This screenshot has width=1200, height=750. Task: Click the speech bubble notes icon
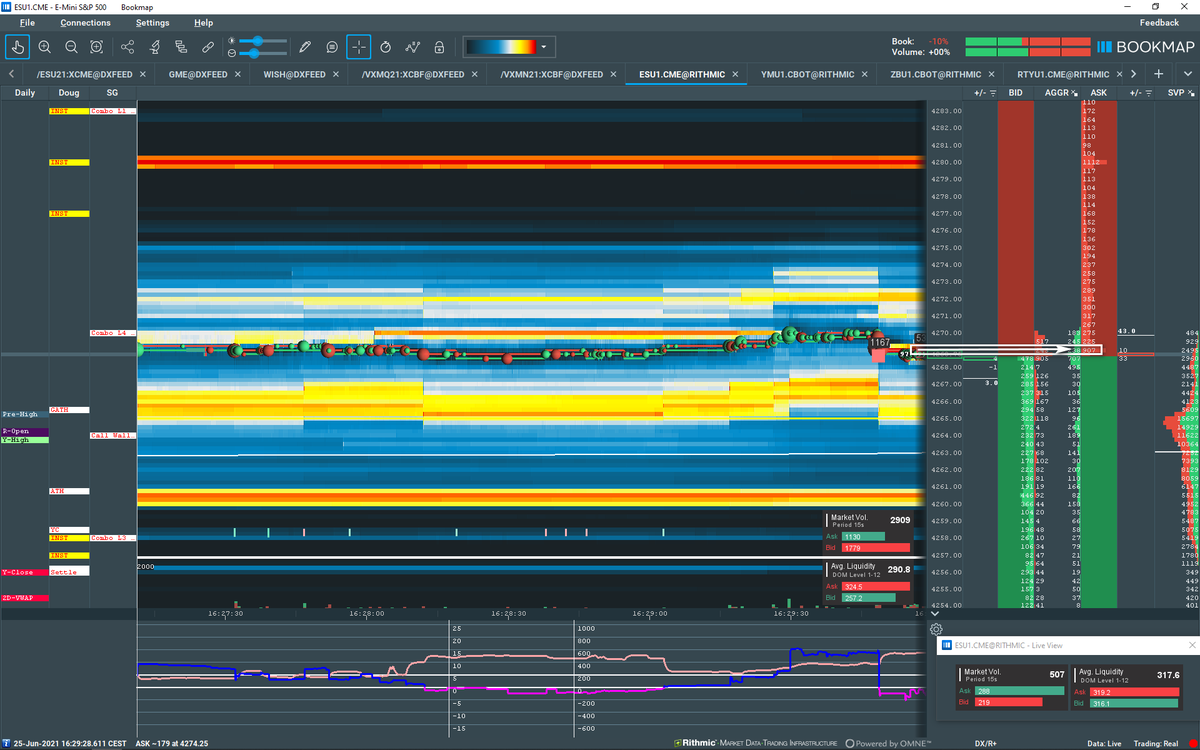pyautogui.click(x=332, y=47)
